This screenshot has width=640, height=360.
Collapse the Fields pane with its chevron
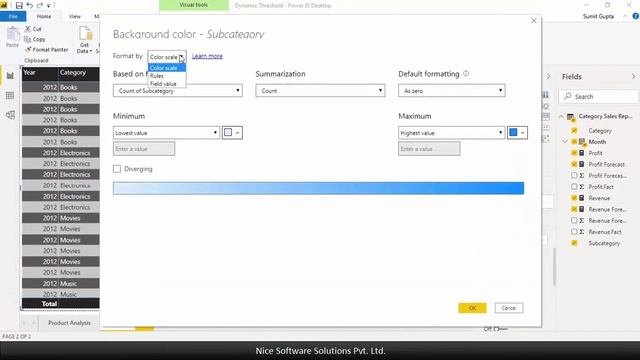pyautogui.click(x=633, y=76)
